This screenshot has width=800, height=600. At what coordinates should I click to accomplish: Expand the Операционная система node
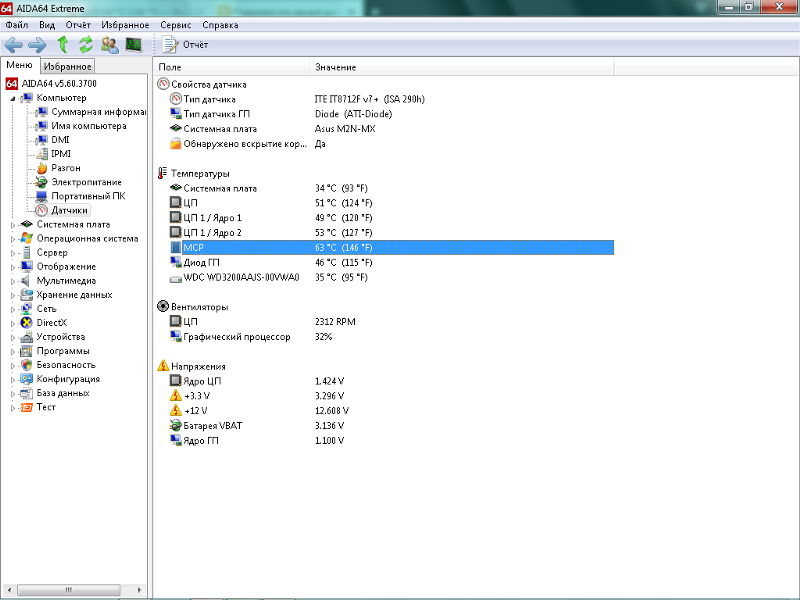pos(13,239)
